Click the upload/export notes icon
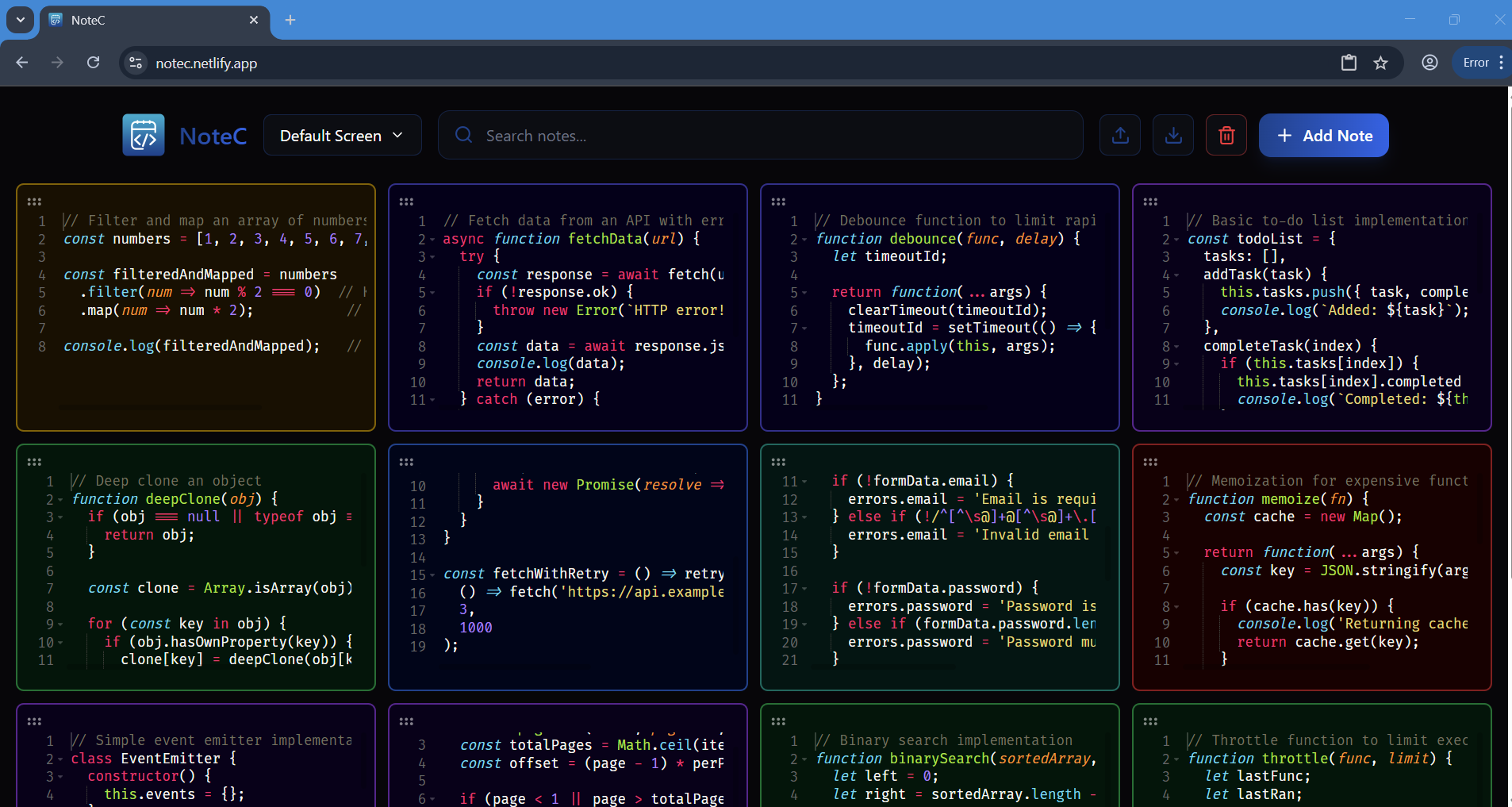The height and width of the screenshot is (807, 1512). coord(1120,135)
